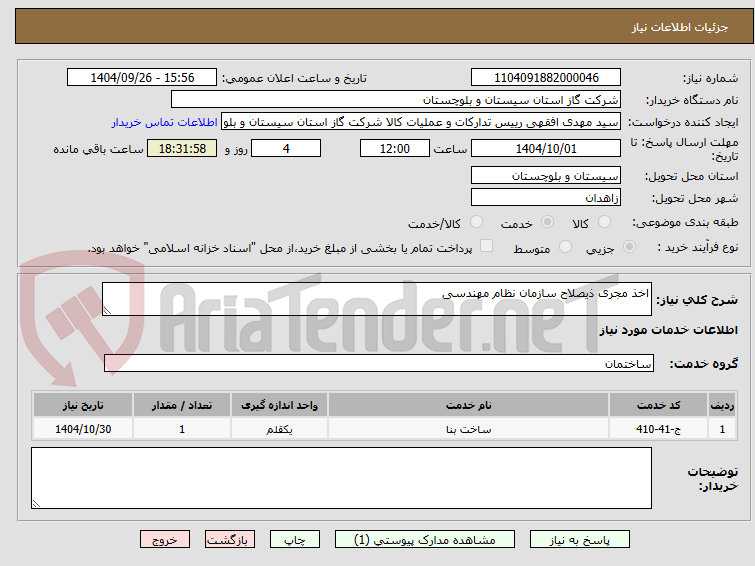
Task: Click the خروج exit button
Action: (165, 540)
